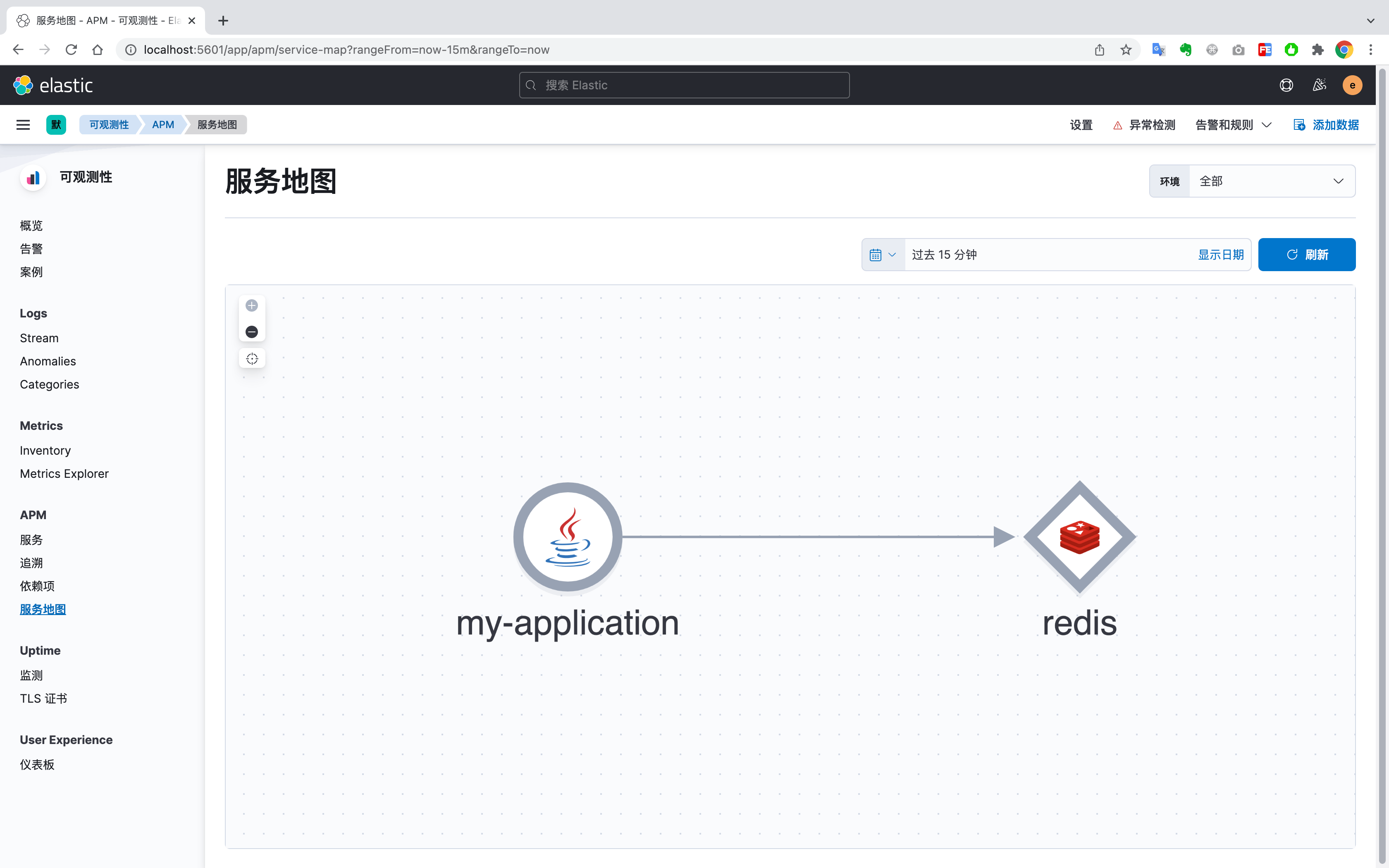
Task: Select 服务地图 in the sidebar
Action: [x=43, y=609]
